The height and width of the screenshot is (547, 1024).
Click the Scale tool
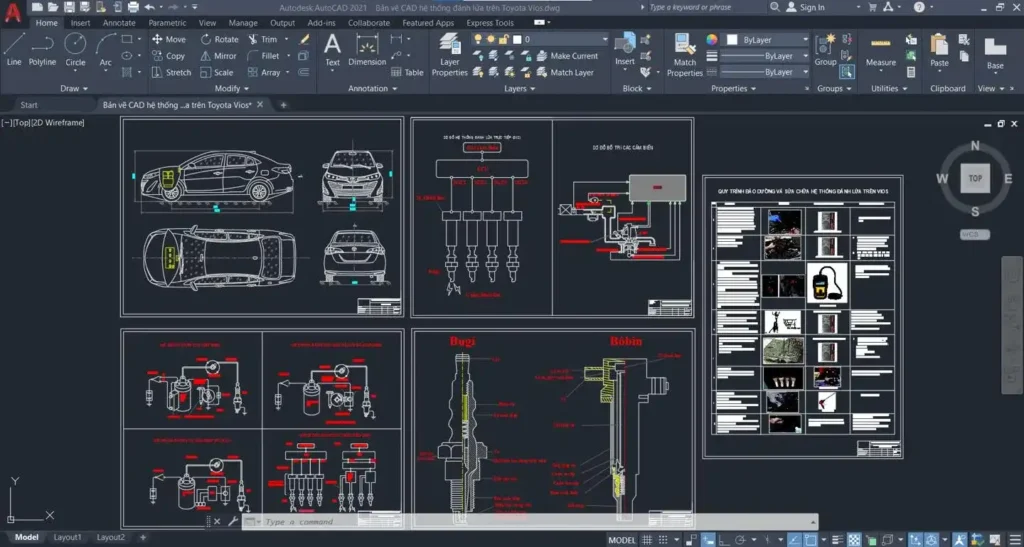point(217,72)
